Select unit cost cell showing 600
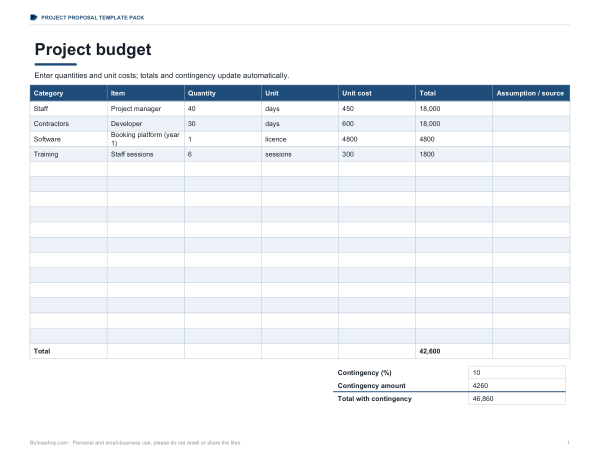 [377, 124]
